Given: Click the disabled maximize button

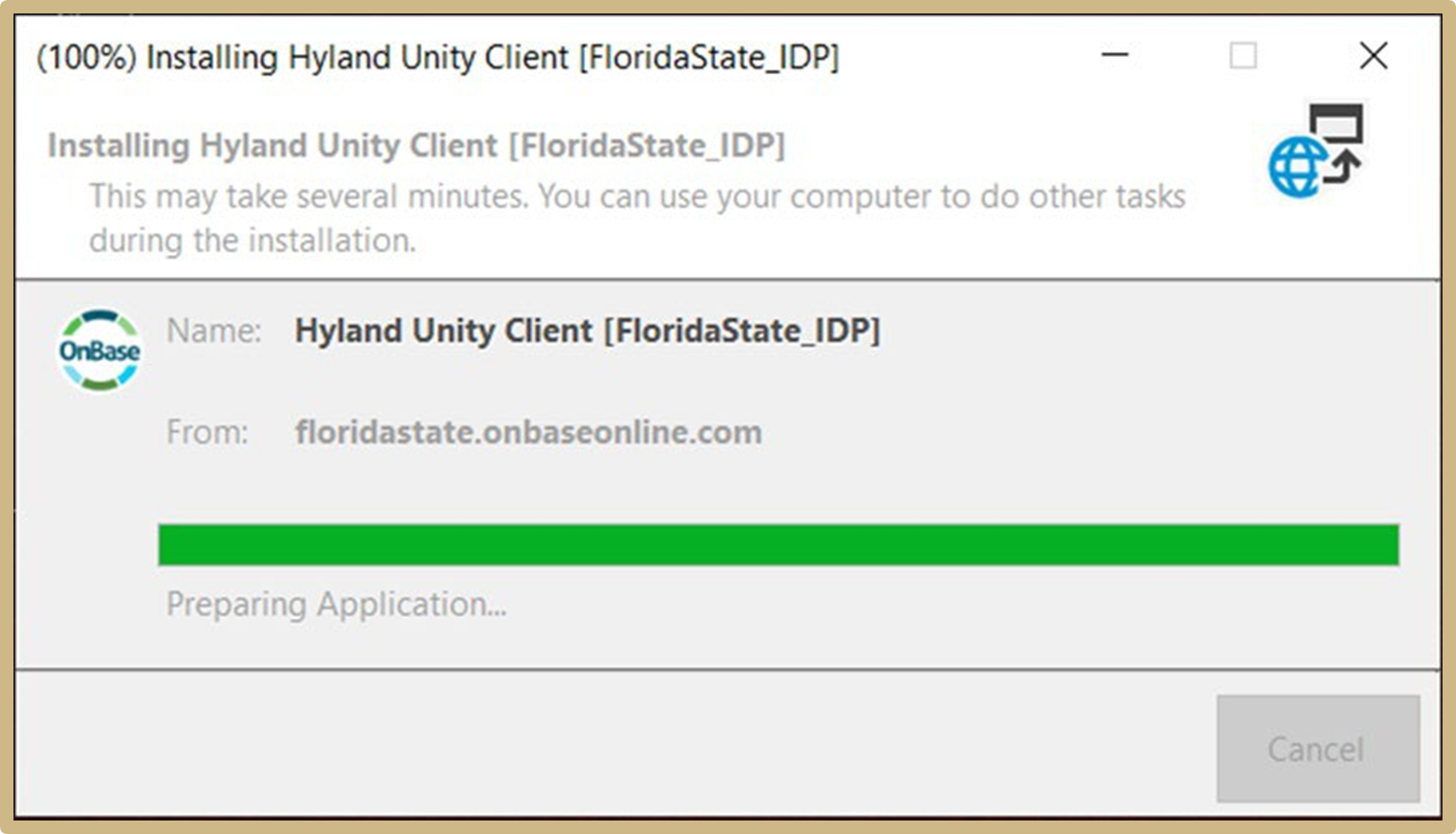Looking at the screenshot, I should point(1243,56).
